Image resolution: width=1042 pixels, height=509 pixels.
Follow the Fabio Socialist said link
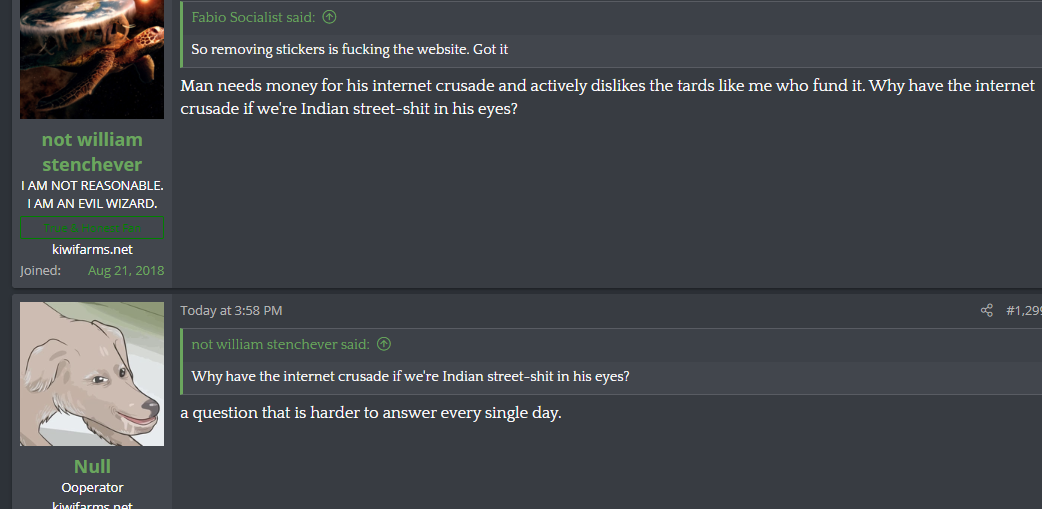point(253,17)
